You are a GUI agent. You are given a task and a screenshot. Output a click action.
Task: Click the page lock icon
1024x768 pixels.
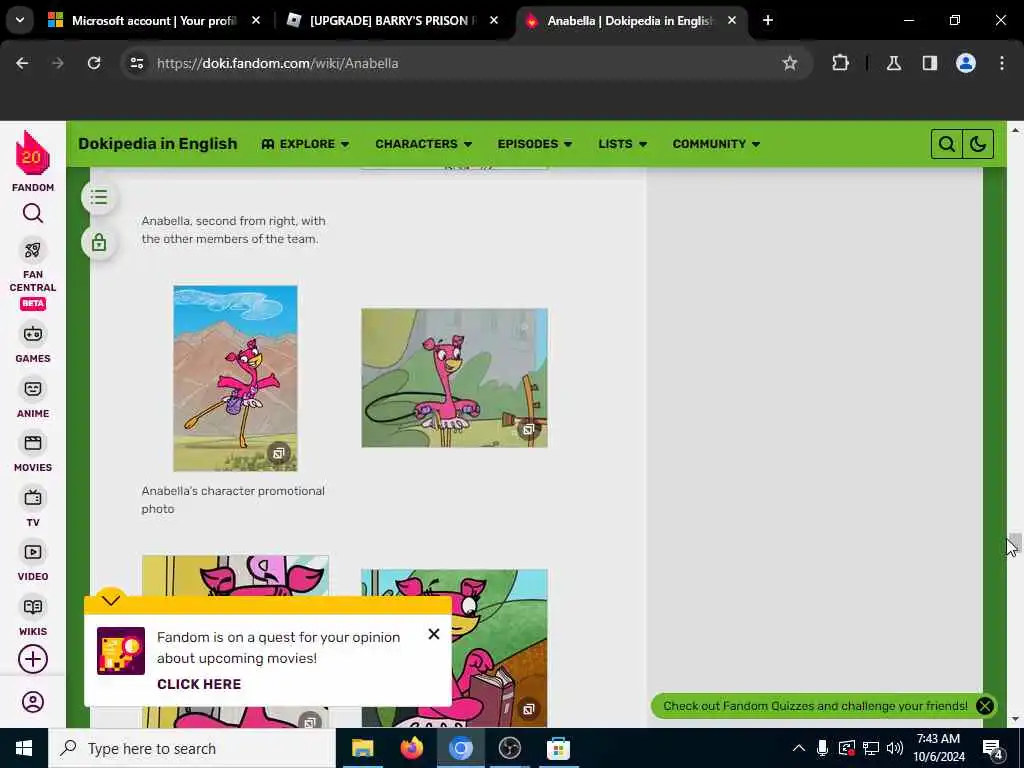[x=99, y=243]
